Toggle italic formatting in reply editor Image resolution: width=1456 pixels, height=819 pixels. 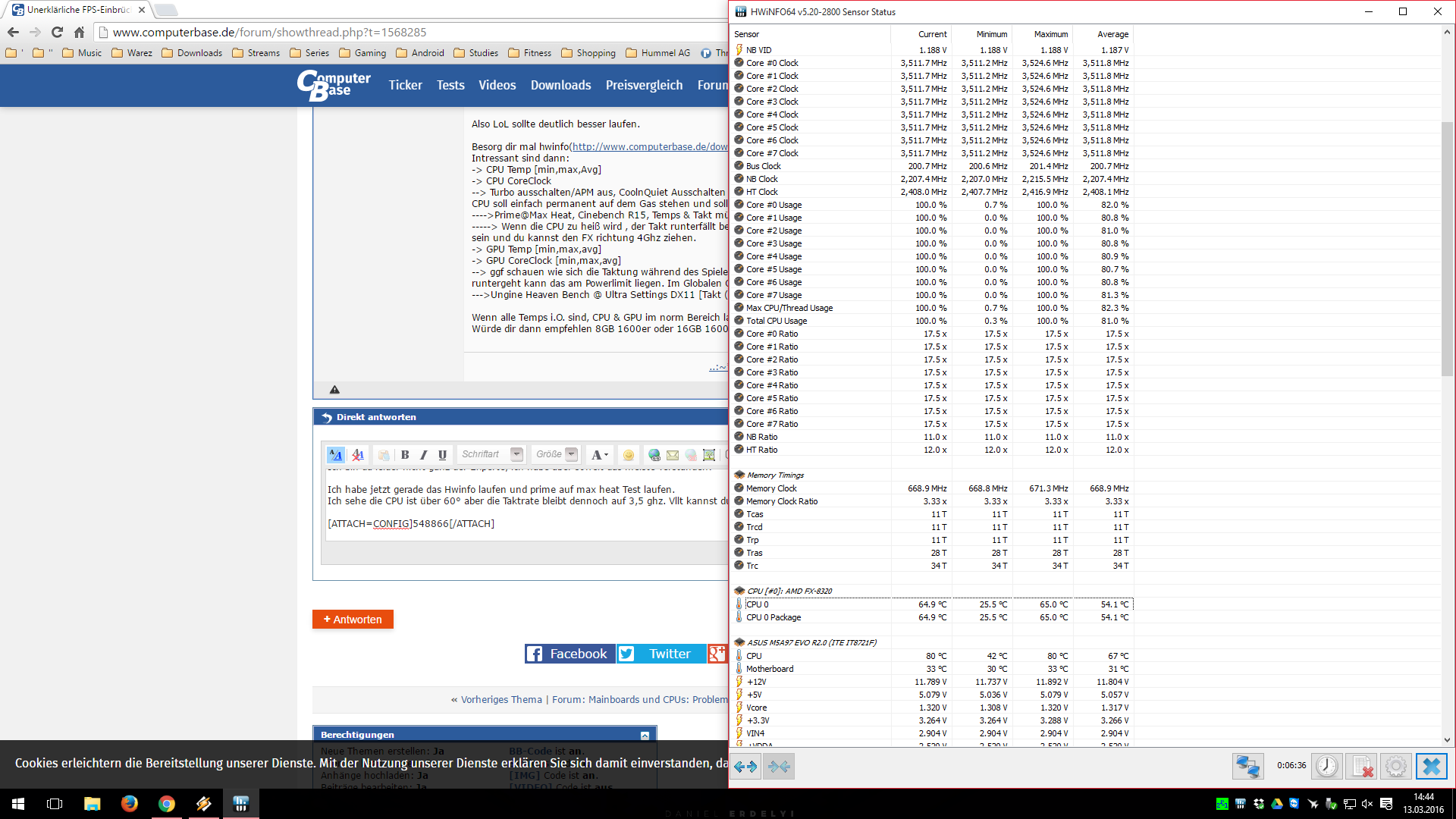[424, 455]
